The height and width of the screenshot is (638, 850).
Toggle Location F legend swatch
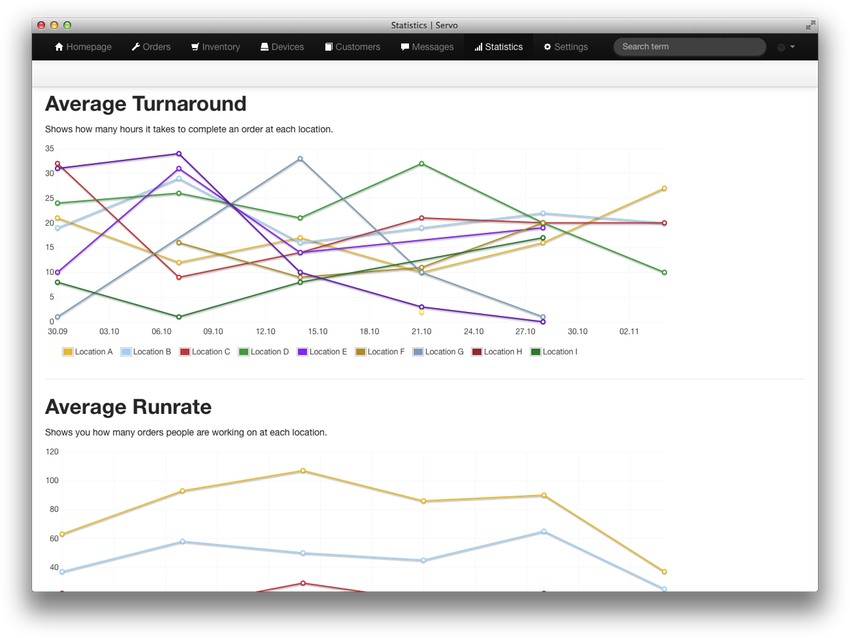(x=360, y=352)
